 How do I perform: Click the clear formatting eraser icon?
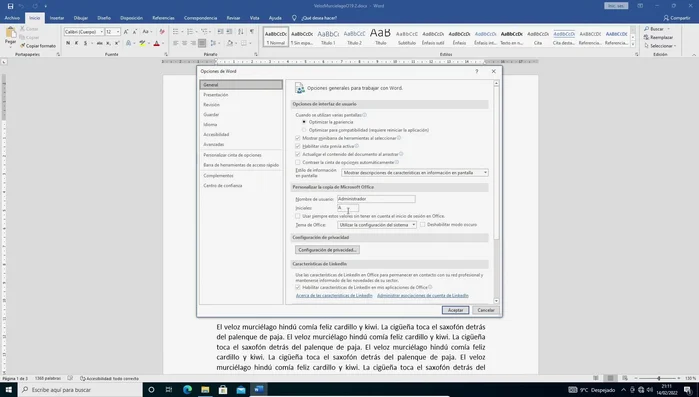162,32
